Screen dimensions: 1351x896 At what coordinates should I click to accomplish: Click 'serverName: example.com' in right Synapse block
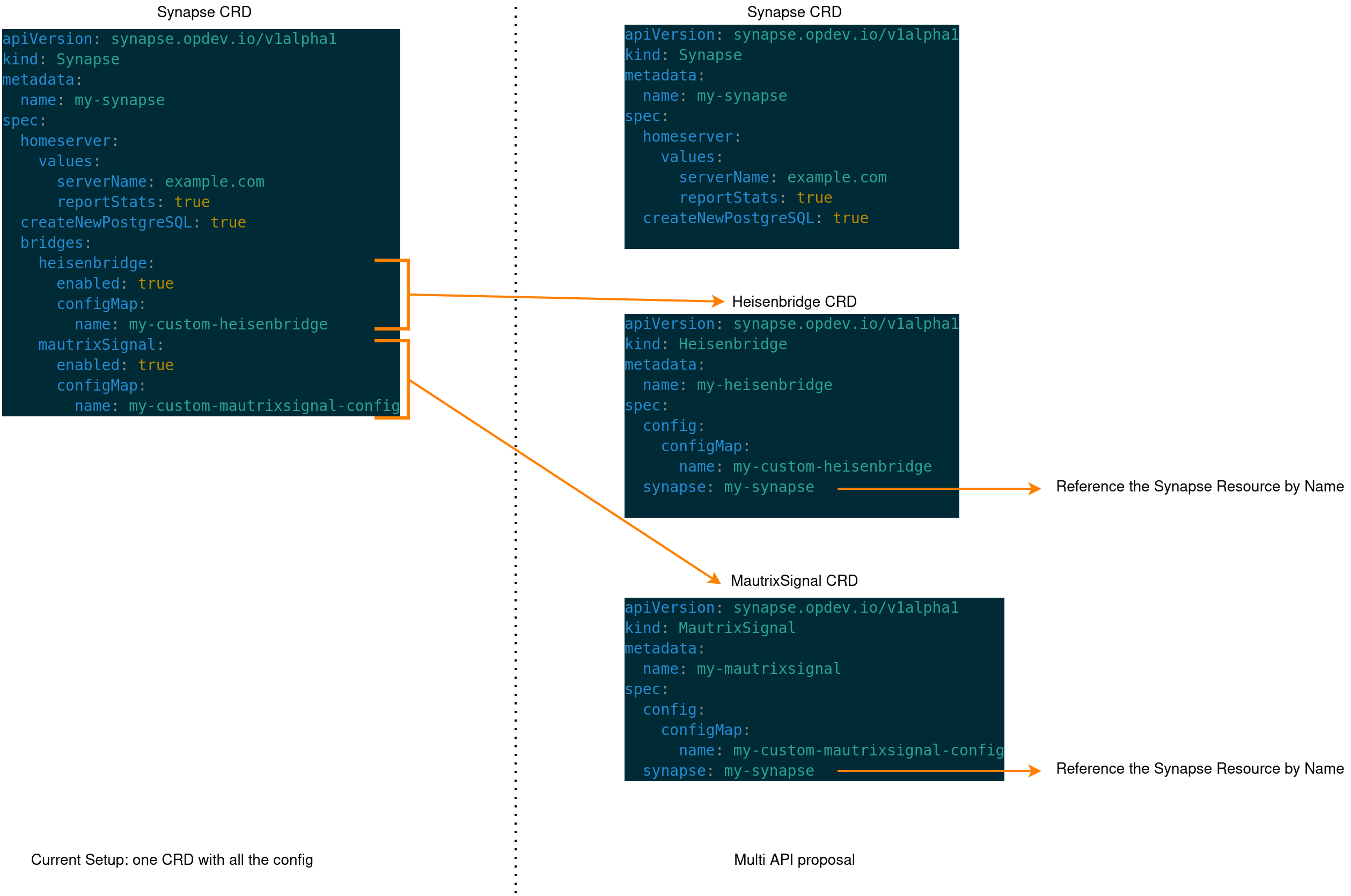pyautogui.click(x=782, y=178)
